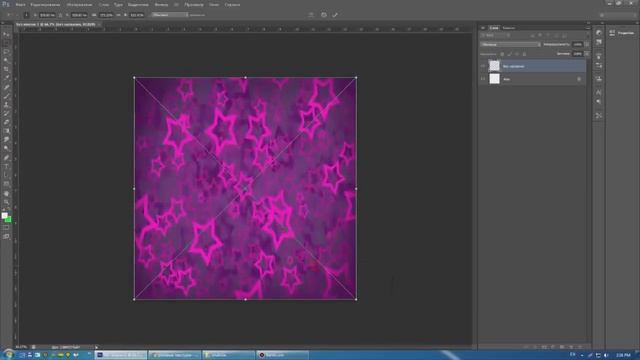Select the Quick Selection tool

[x=6, y=60]
